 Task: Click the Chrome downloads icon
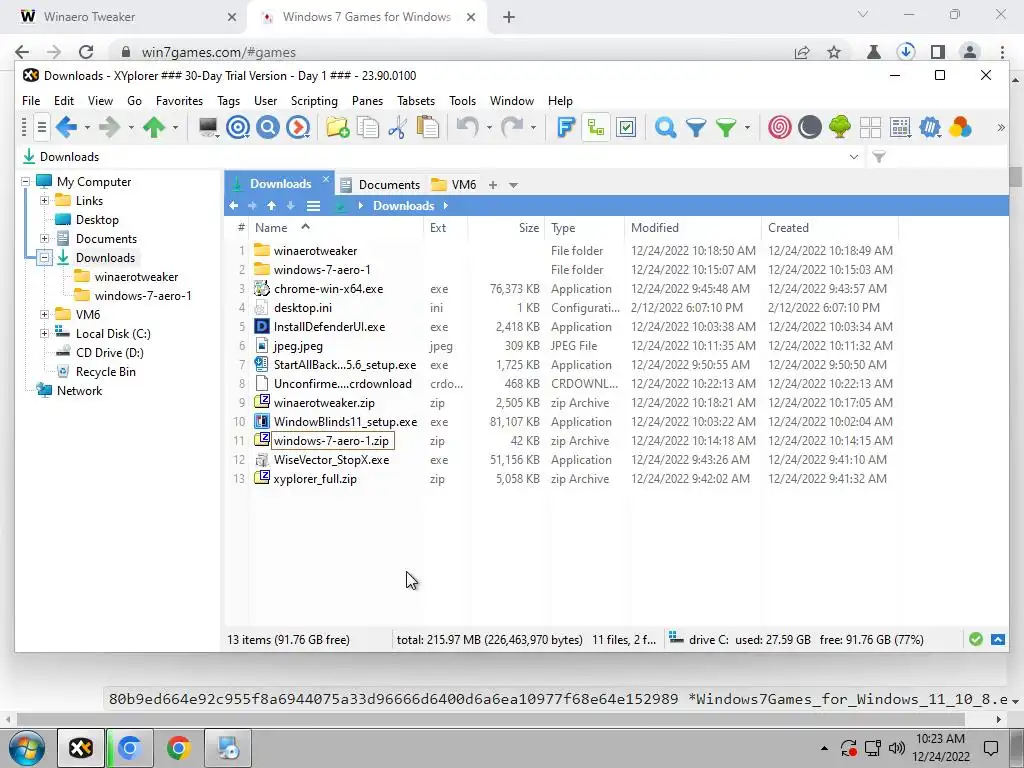(x=906, y=52)
